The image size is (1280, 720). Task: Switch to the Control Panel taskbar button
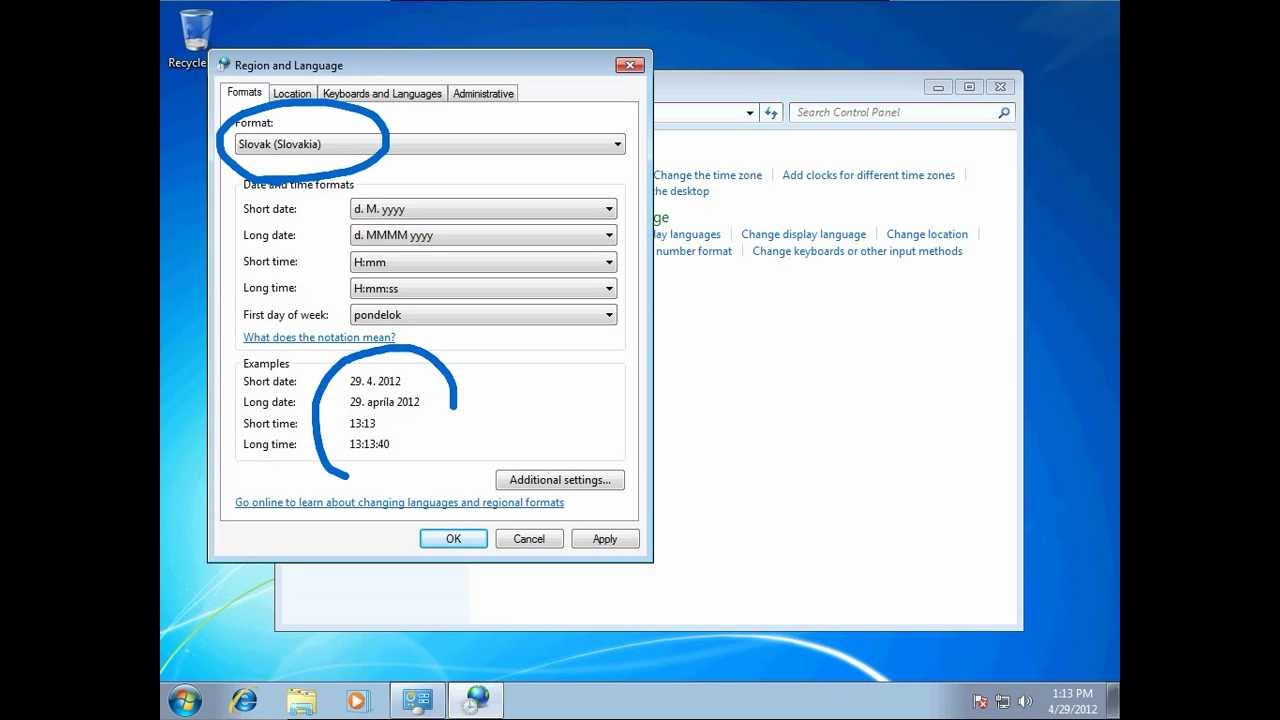point(417,701)
